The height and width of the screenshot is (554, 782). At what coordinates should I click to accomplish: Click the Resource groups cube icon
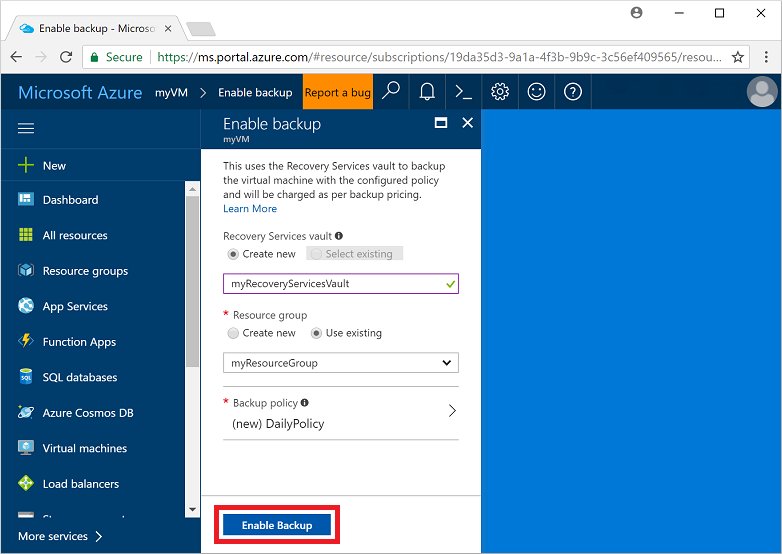click(25, 271)
